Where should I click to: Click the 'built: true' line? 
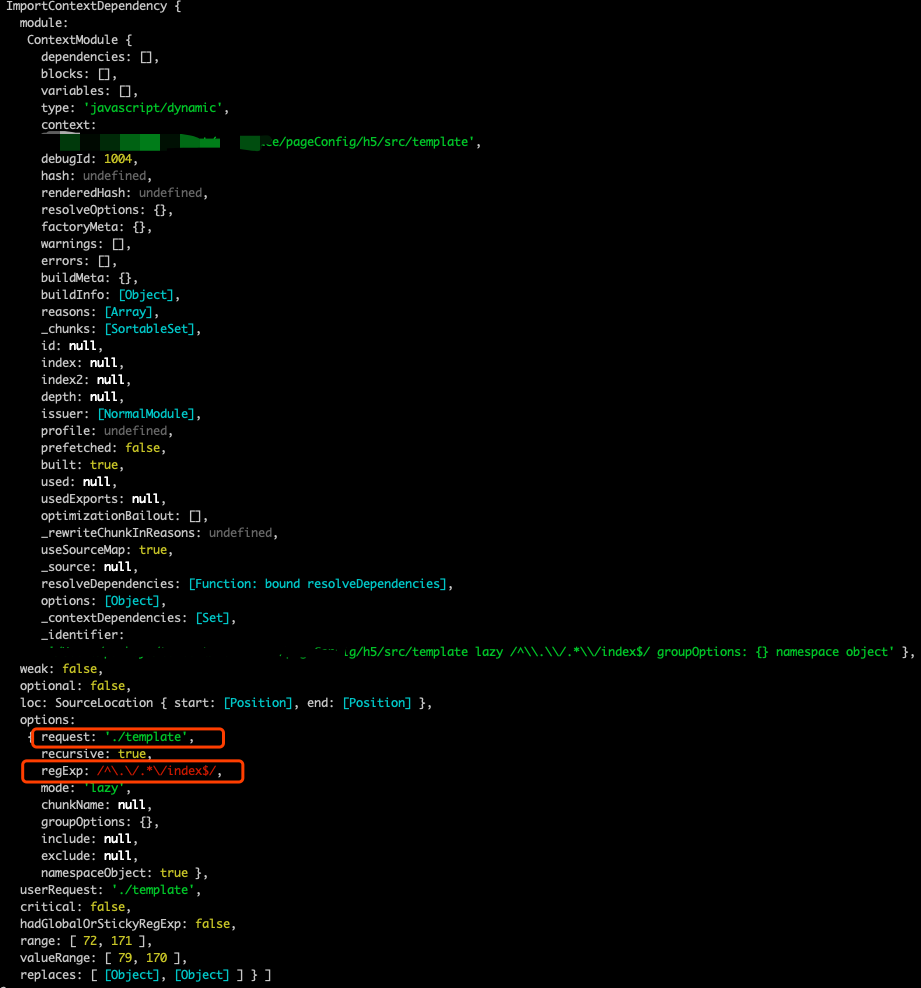83,465
